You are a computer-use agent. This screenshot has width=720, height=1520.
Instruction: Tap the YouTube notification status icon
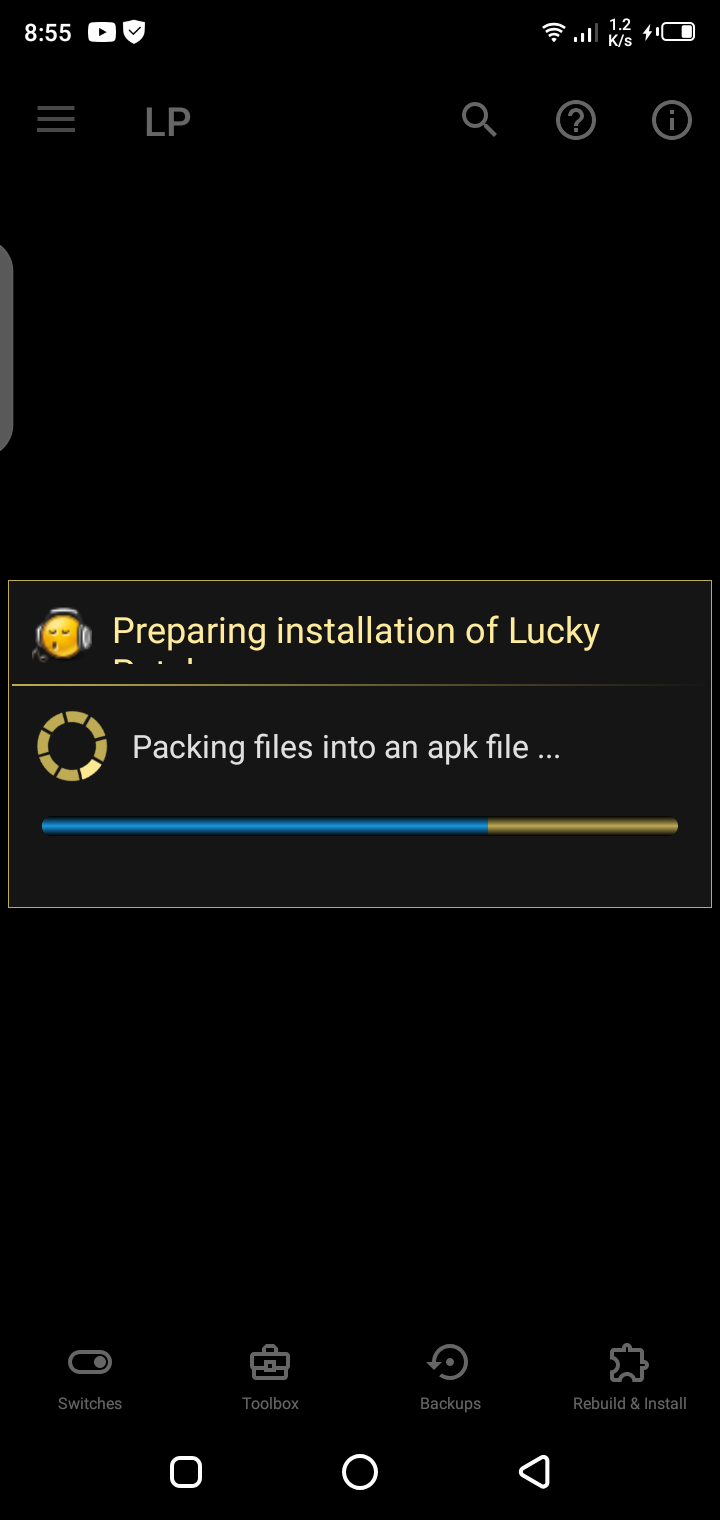[102, 32]
